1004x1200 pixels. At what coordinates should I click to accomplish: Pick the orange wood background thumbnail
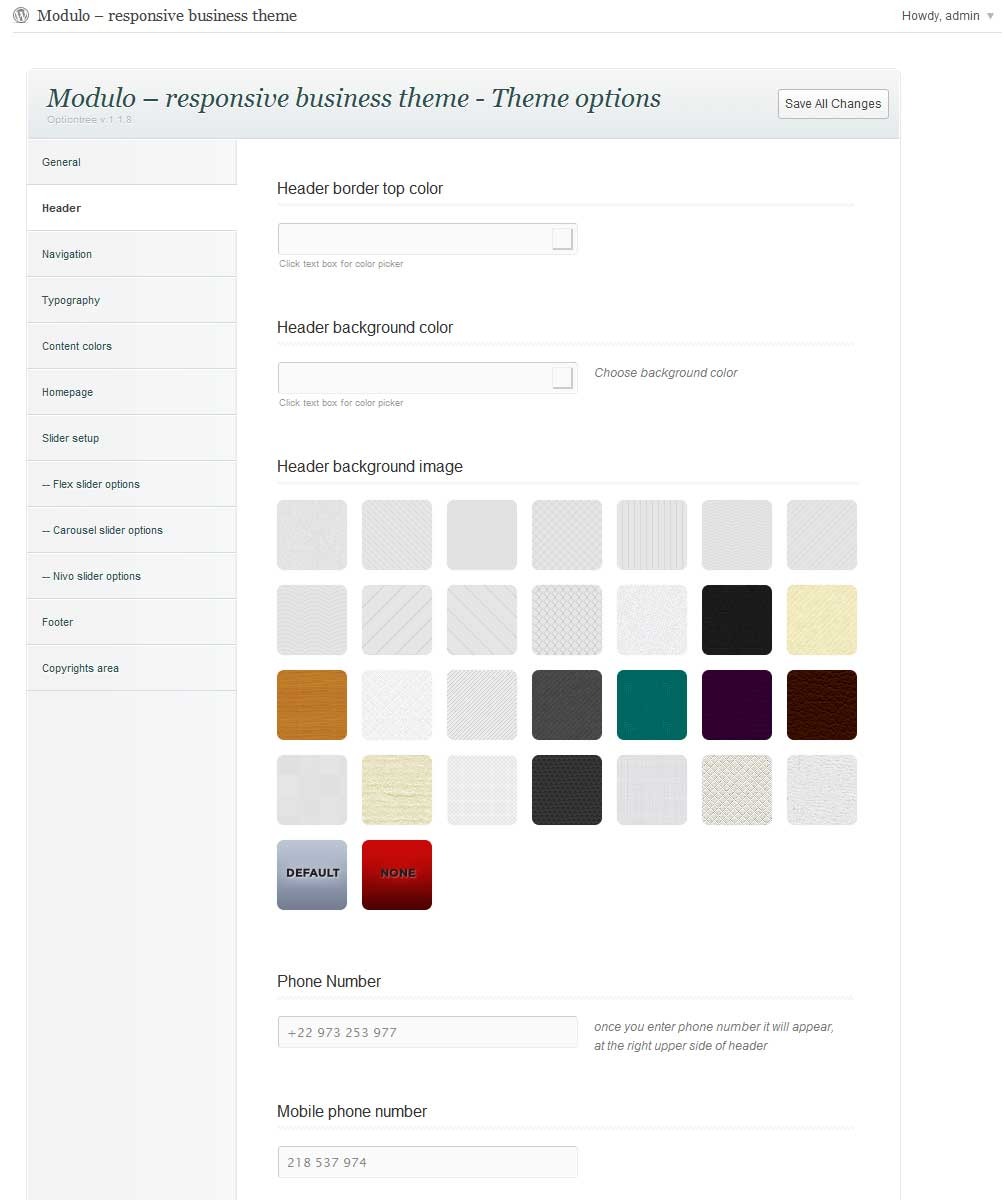[312, 705]
